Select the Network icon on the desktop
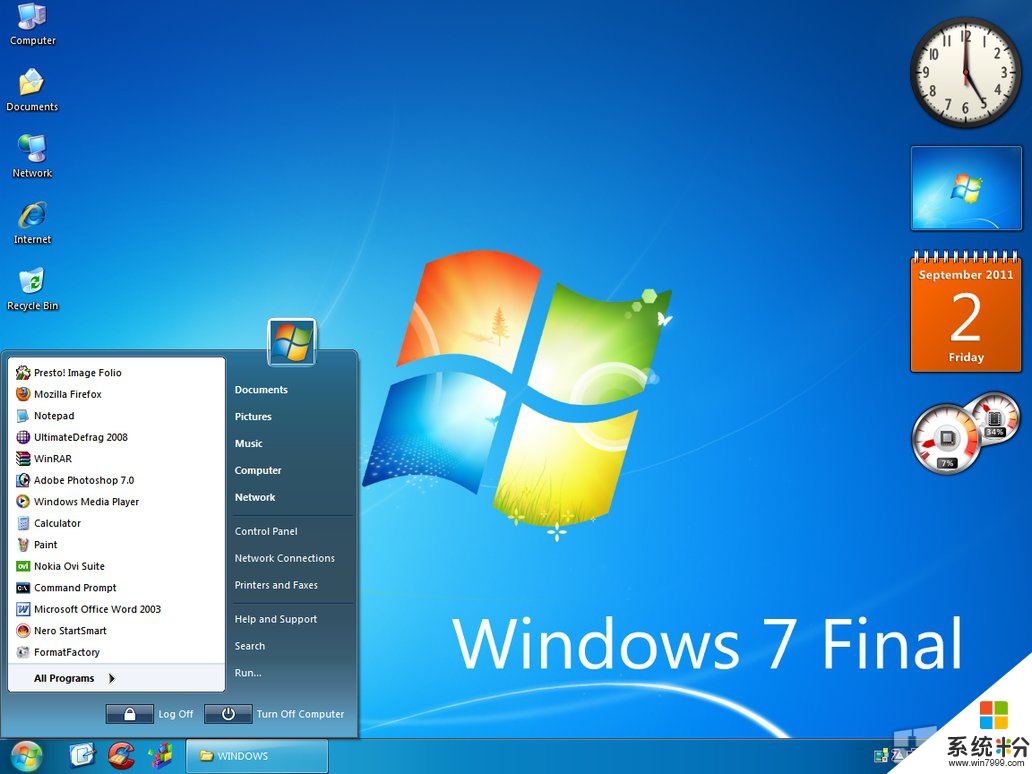Viewport: 1032px width, 774px height. click(x=32, y=157)
